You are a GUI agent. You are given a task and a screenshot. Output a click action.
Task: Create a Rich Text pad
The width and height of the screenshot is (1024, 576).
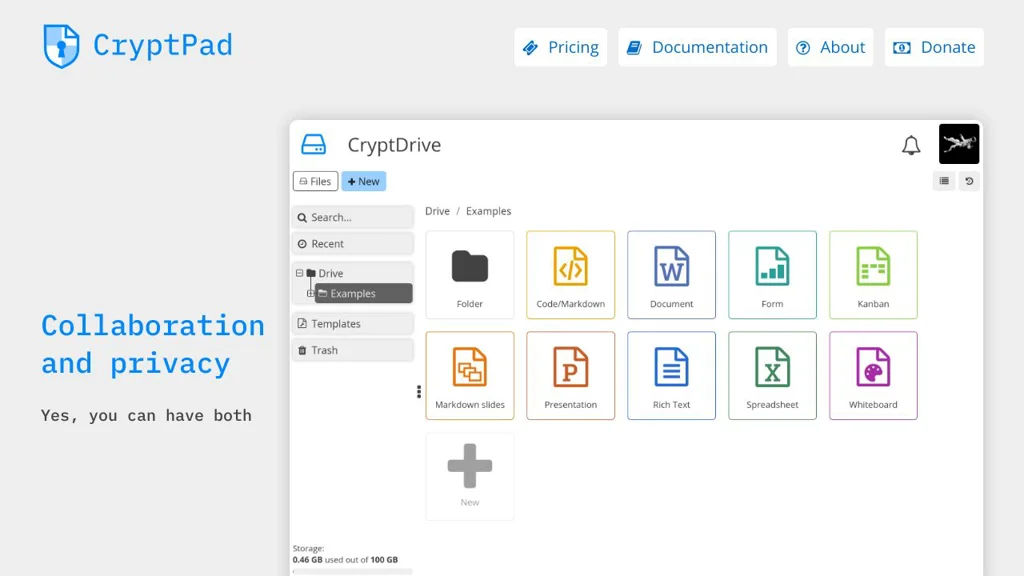[x=671, y=376]
